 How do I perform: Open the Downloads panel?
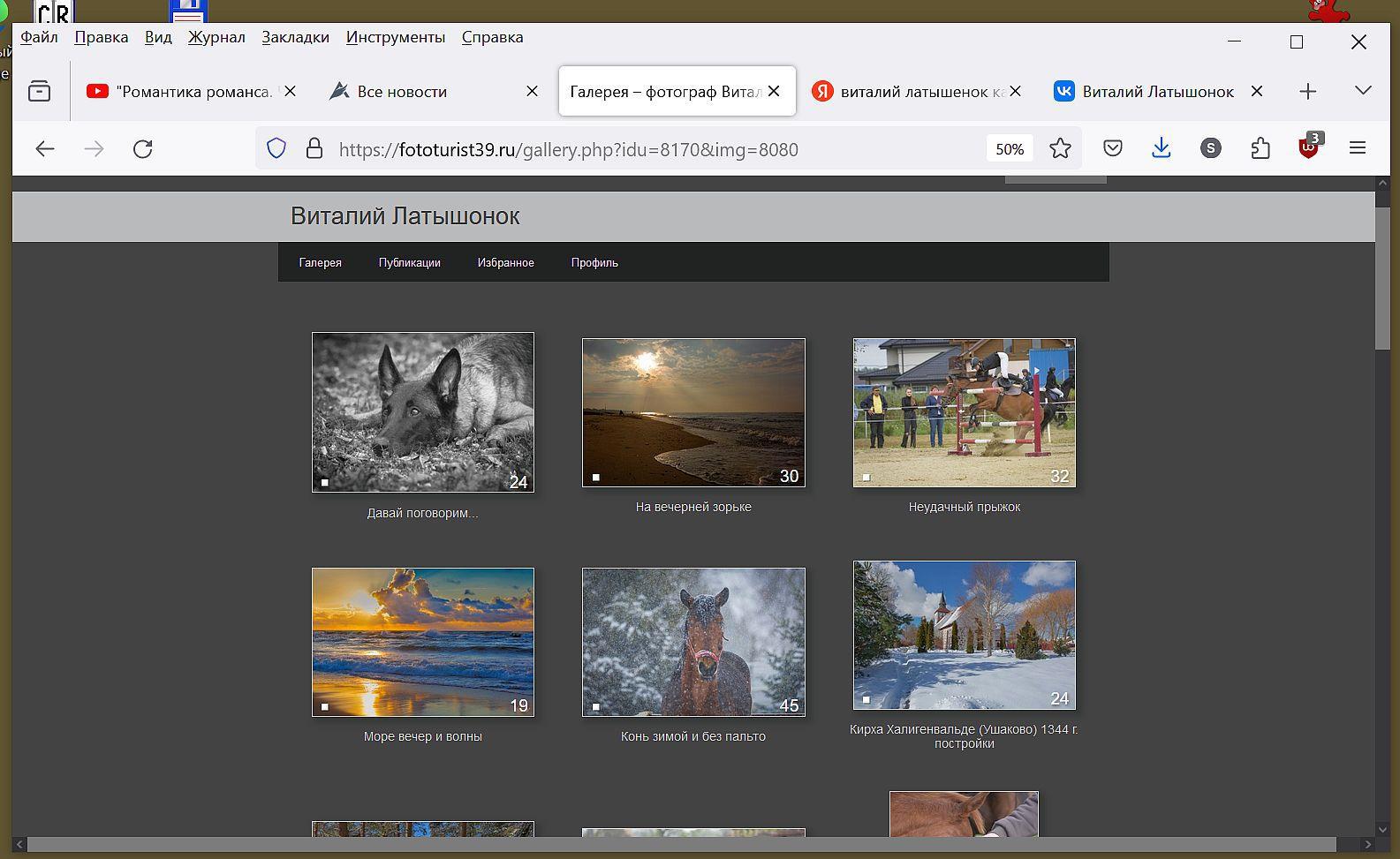click(1162, 149)
